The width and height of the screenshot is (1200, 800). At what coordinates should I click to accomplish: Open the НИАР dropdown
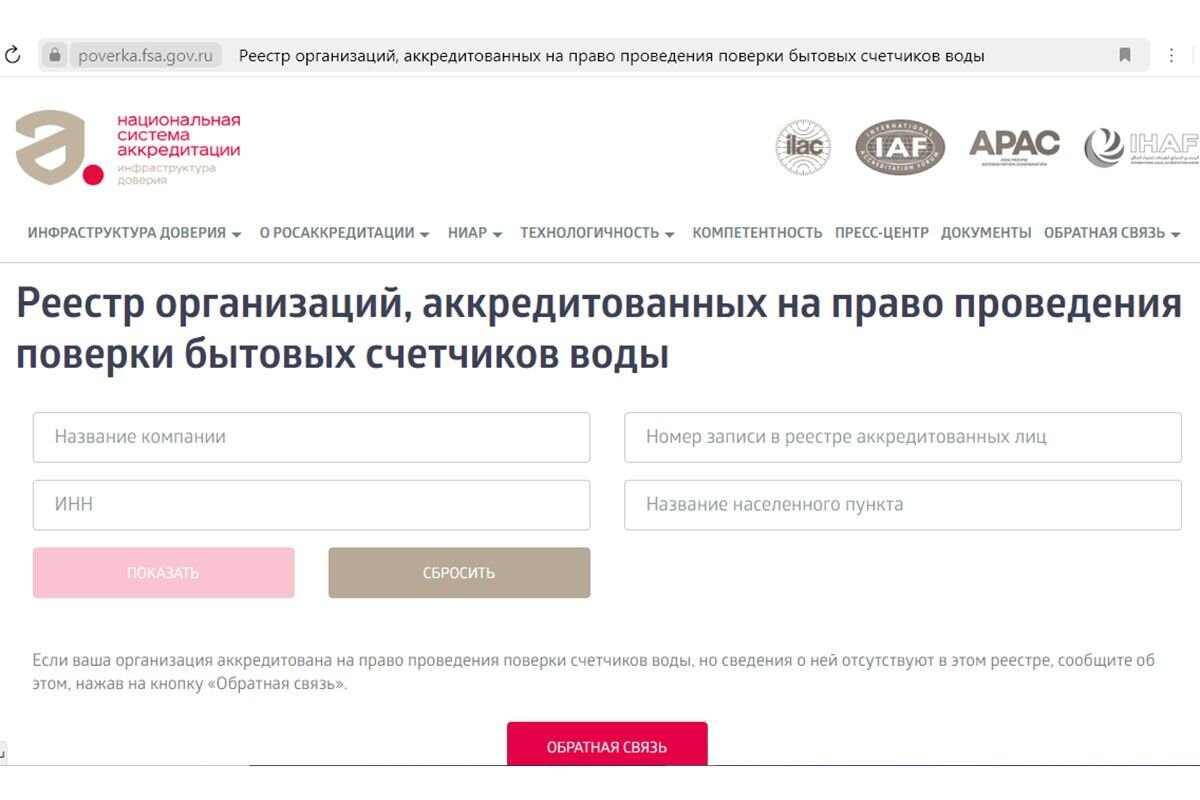475,231
